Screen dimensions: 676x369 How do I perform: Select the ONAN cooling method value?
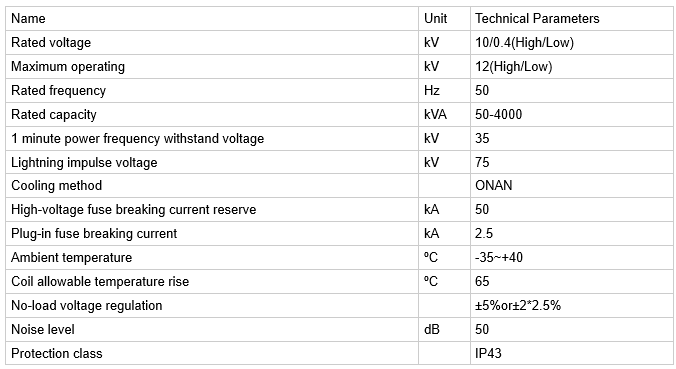click(x=494, y=186)
